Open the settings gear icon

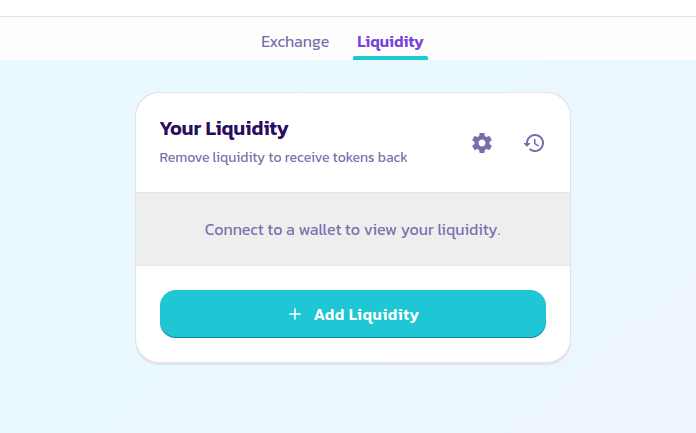click(482, 143)
